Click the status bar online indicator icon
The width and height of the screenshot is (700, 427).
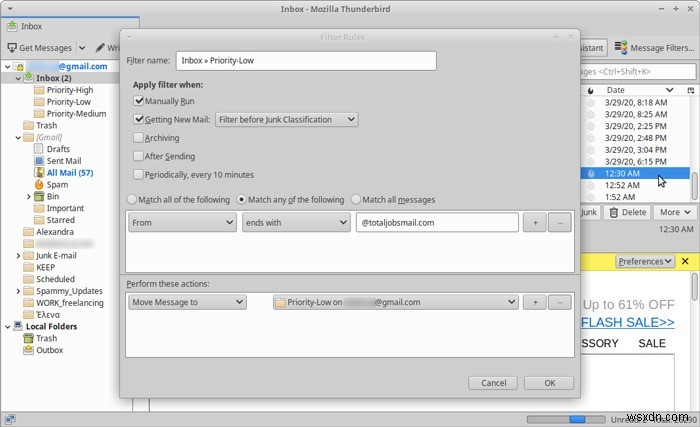(x=10, y=419)
